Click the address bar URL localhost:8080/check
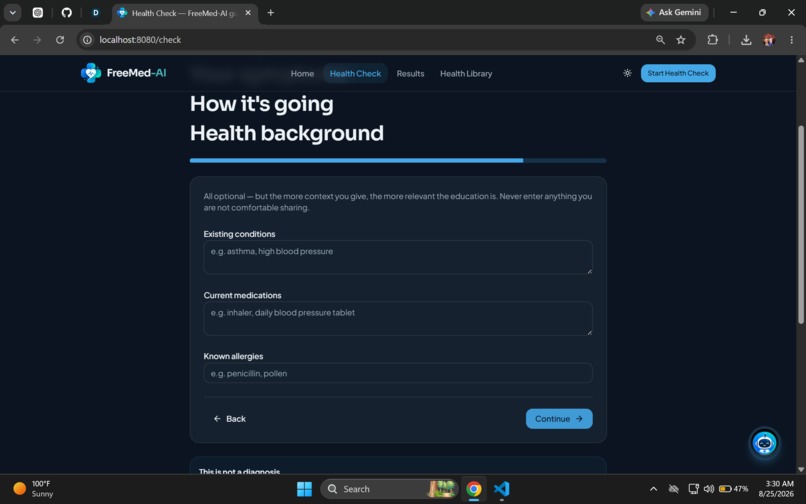Screen dimensions: 806x504 tap(140, 40)
